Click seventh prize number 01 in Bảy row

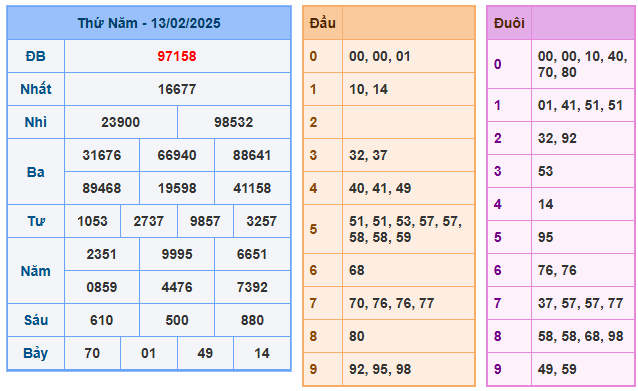tap(149, 353)
